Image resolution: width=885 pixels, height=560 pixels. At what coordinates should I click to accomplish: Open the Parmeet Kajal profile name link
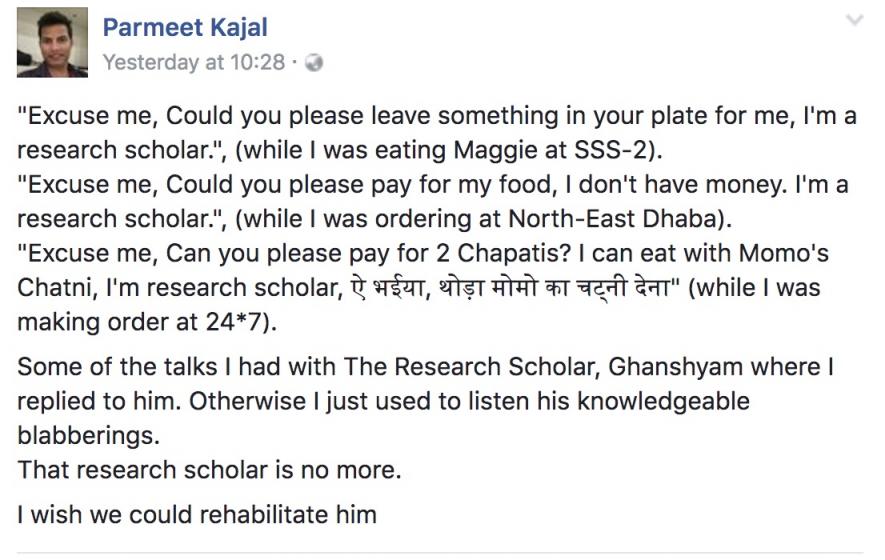click(185, 27)
